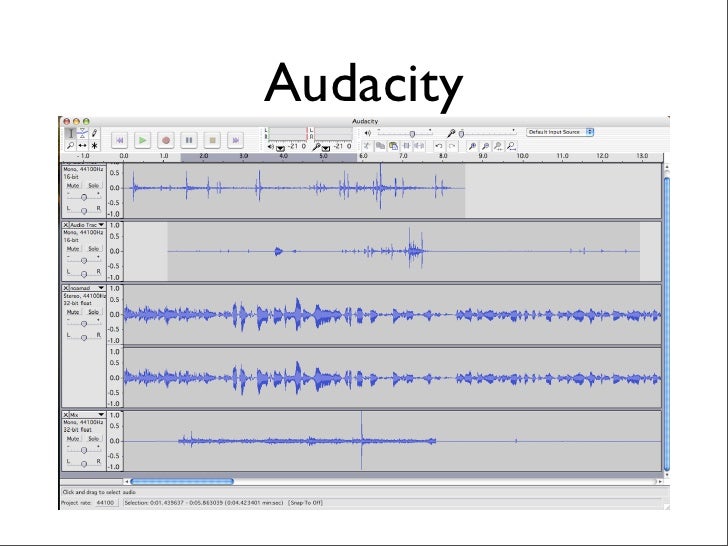Click the Stop button
Image resolution: width=728 pixels, height=546 pixels.
(x=212, y=140)
